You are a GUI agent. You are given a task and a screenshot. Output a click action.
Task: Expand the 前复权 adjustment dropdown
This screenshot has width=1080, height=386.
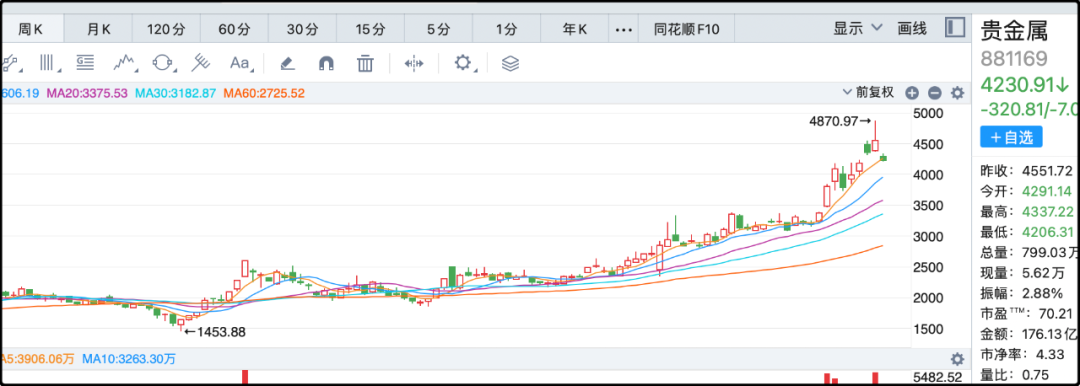pyautogui.click(x=868, y=92)
